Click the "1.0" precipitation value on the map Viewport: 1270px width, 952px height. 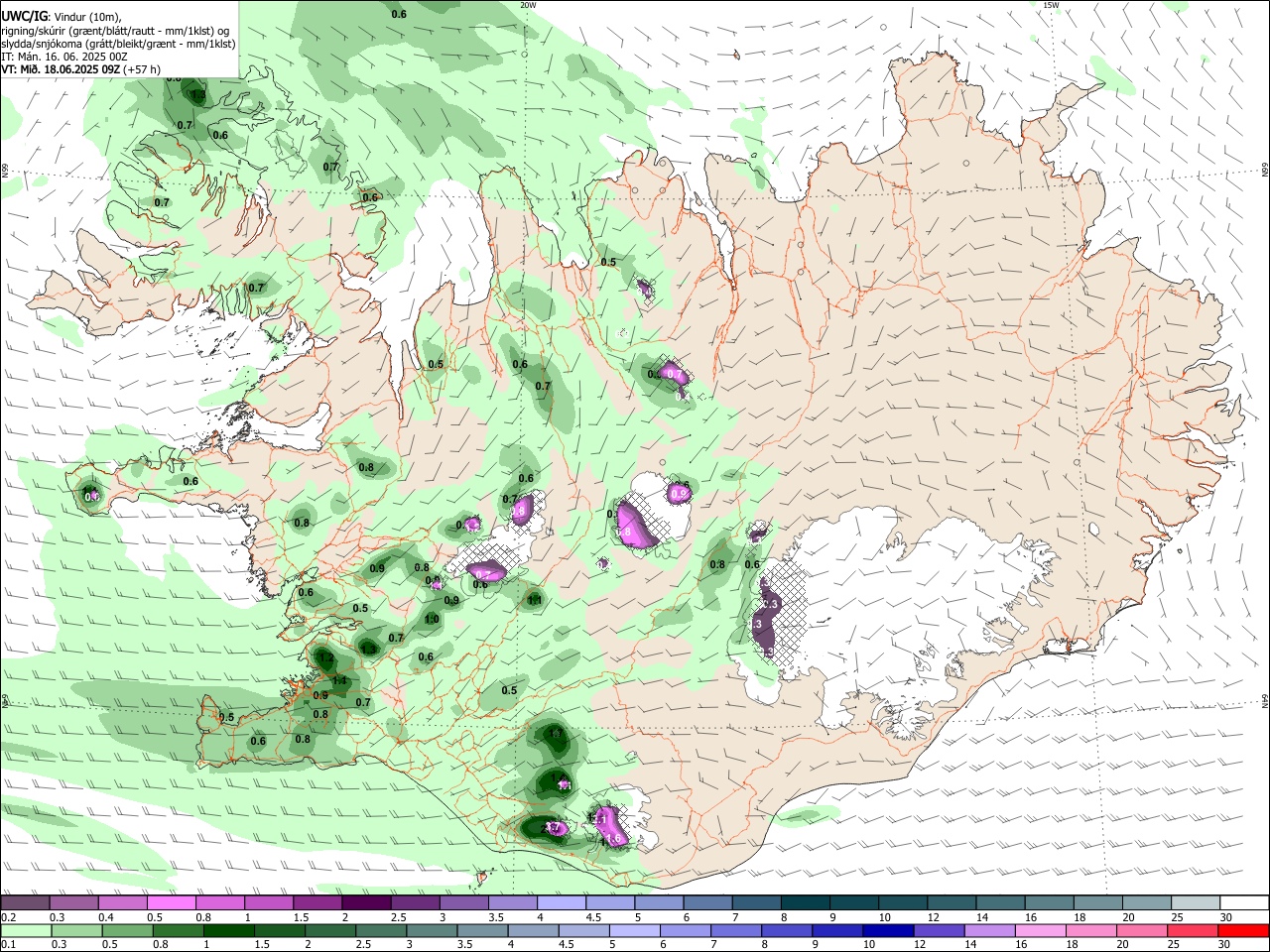(x=432, y=620)
